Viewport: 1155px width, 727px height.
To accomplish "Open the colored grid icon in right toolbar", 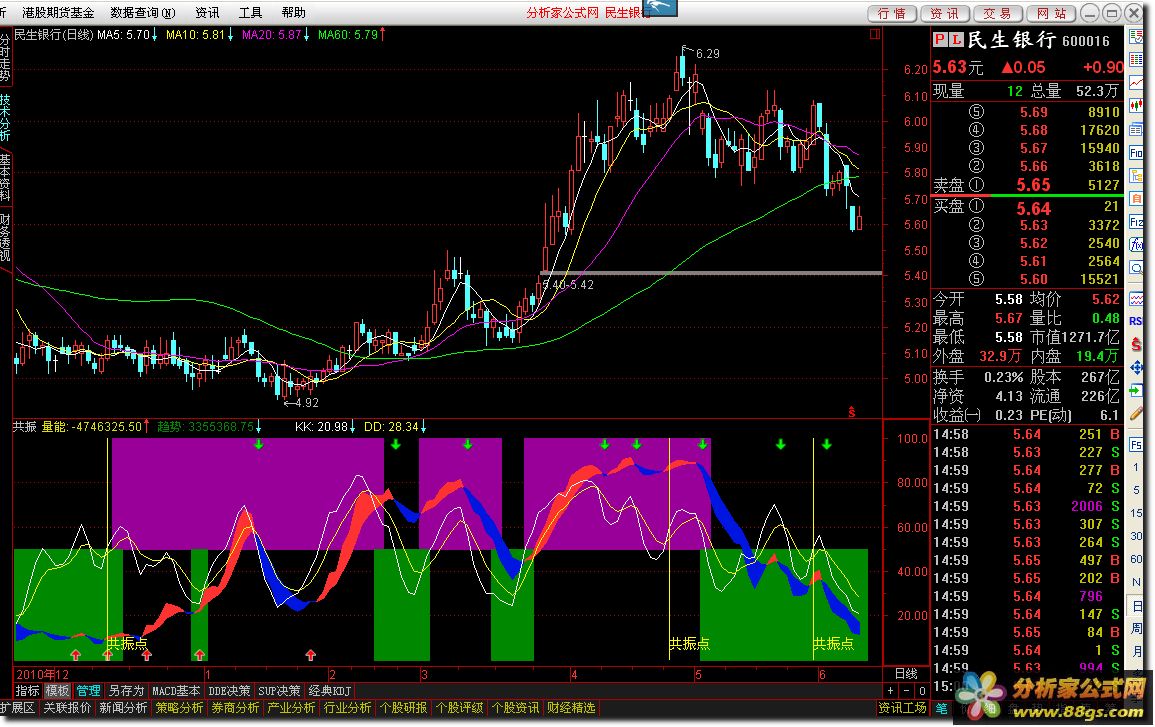I will pos(1136,60).
